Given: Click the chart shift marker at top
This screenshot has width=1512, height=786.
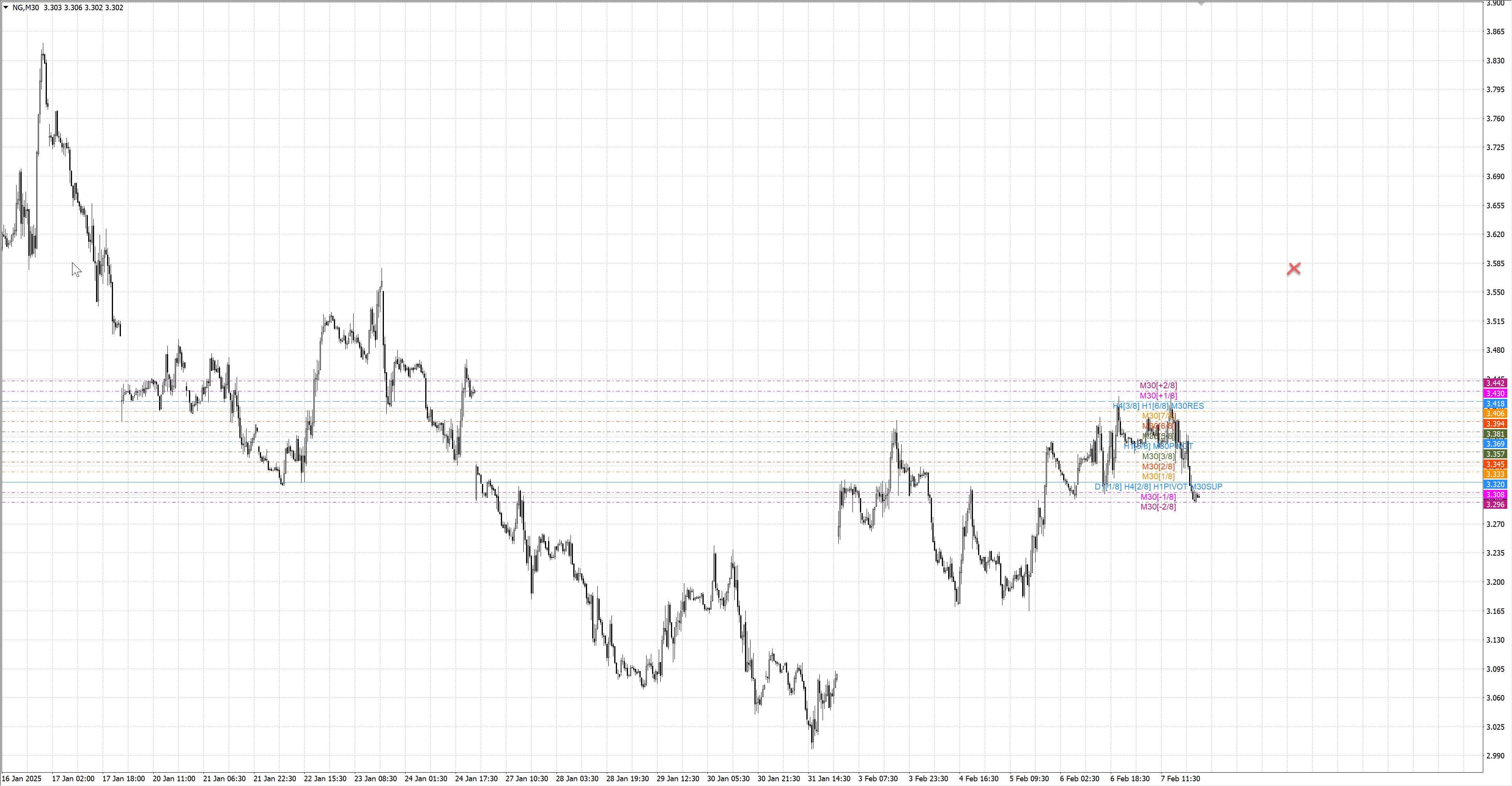Looking at the screenshot, I should pyautogui.click(x=1201, y=4).
